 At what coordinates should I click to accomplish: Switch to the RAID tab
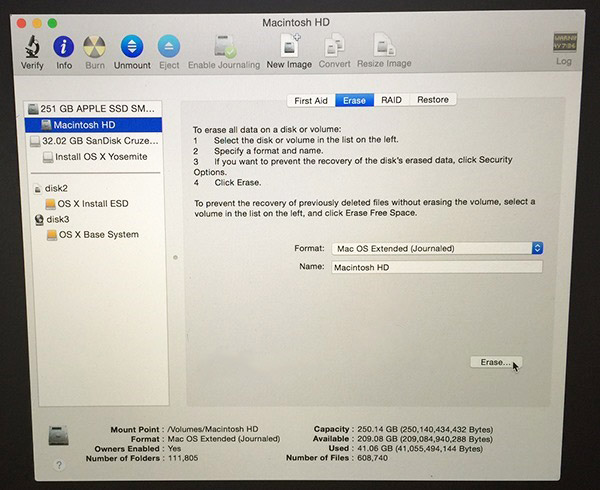coord(389,100)
